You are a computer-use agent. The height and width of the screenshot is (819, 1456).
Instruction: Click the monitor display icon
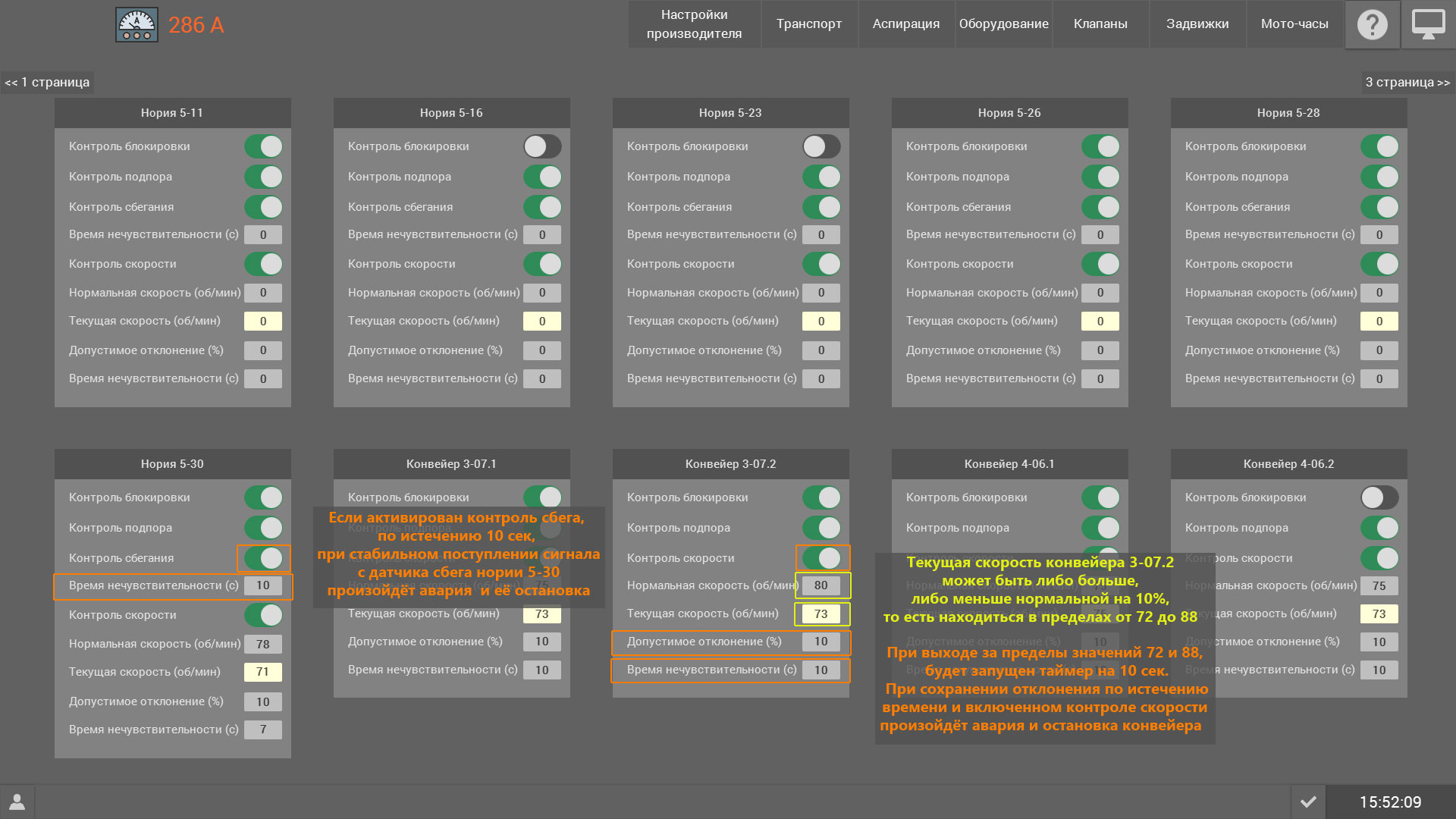tap(1428, 24)
